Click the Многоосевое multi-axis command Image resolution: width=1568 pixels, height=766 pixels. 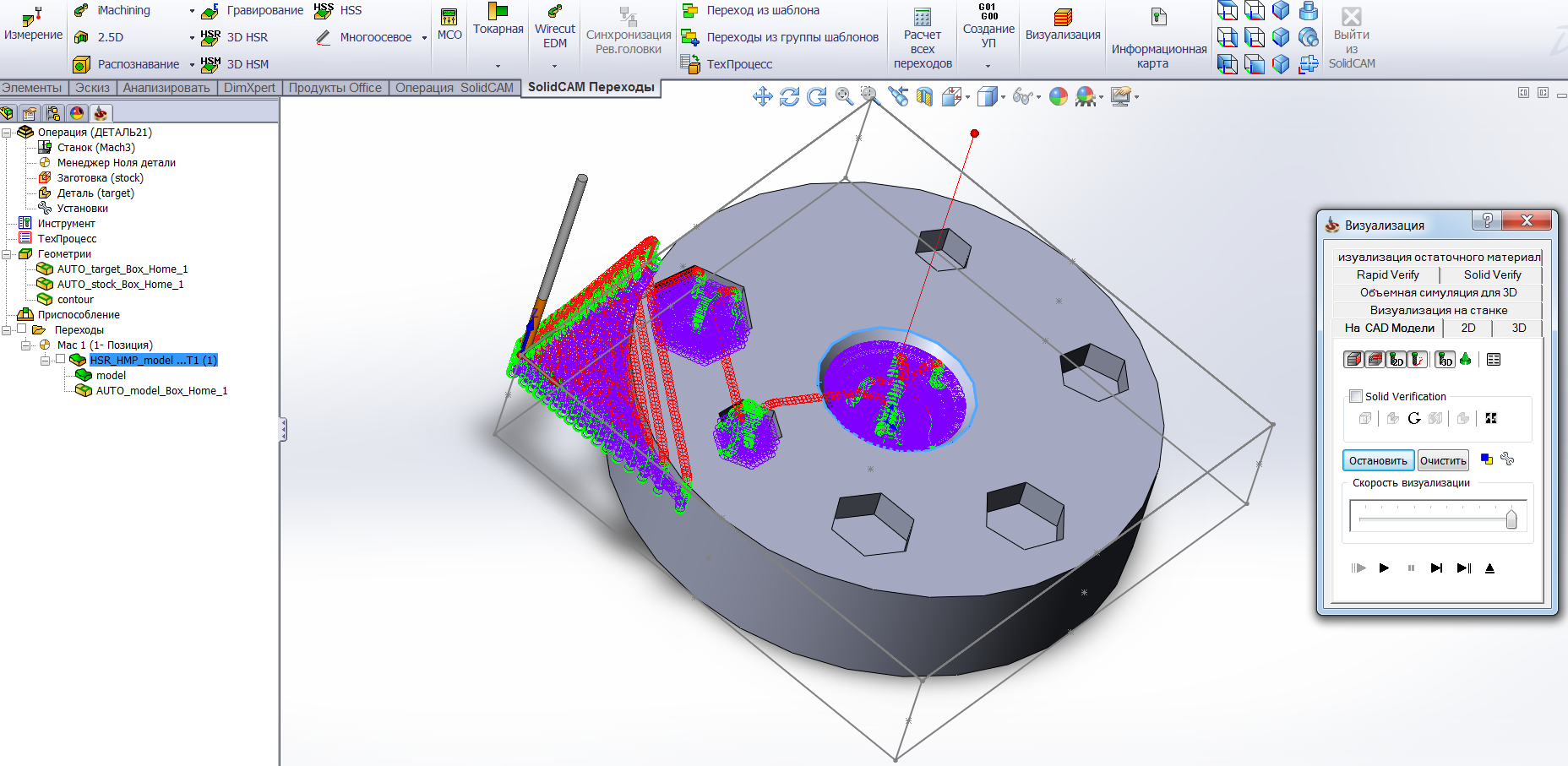[364, 37]
